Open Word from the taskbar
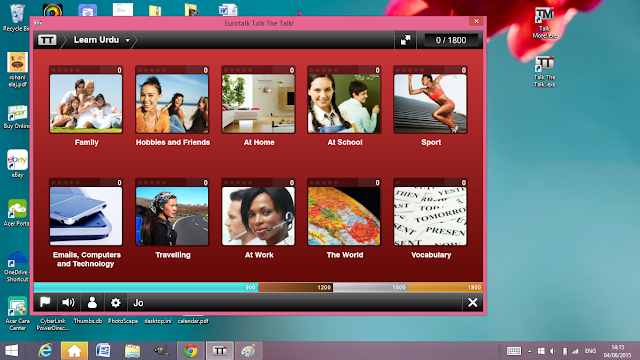This screenshot has width=640, height=360. tap(103, 351)
